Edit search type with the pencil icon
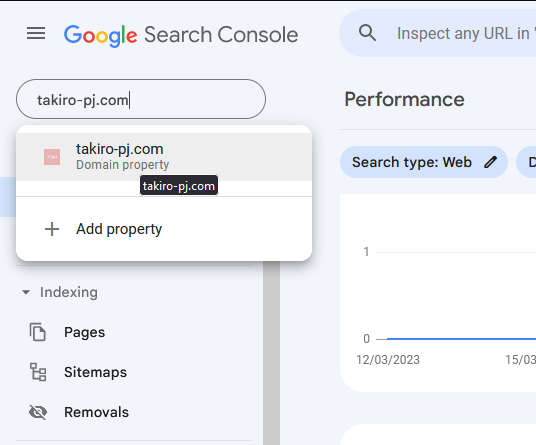The image size is (536, 445). (490, 162)
